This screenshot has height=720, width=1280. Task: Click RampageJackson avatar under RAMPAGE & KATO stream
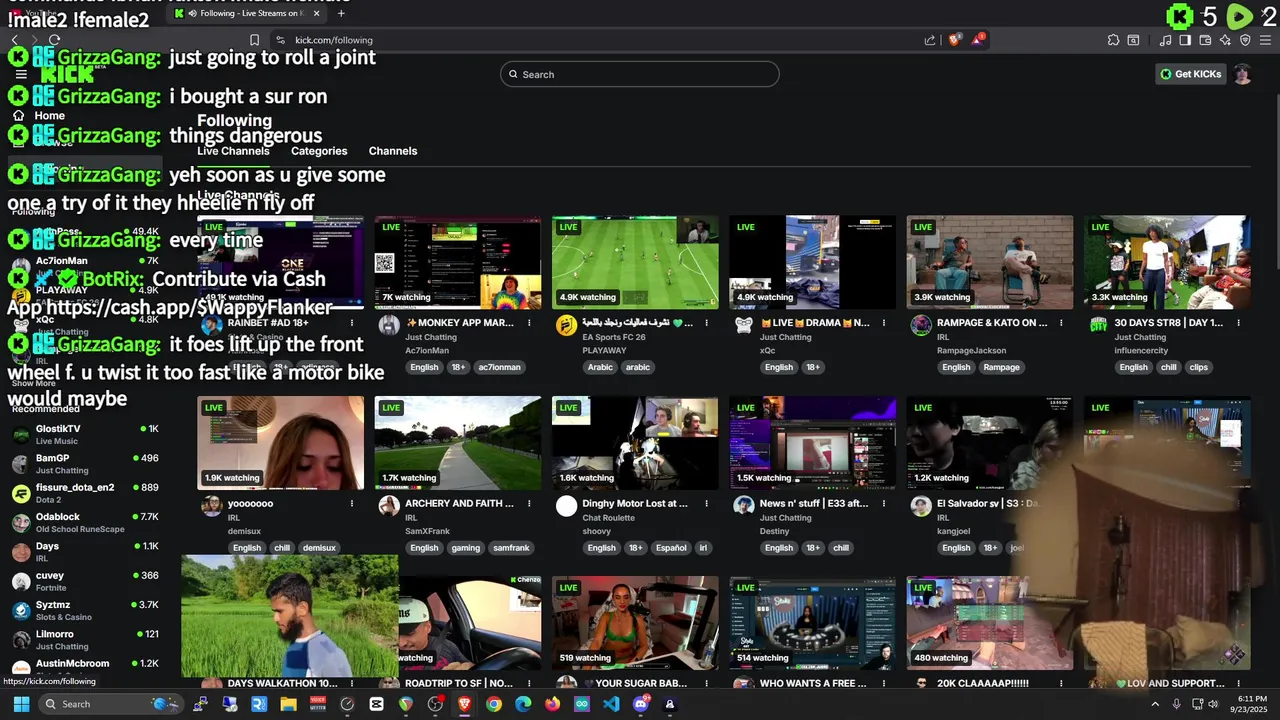click(921, 324)
